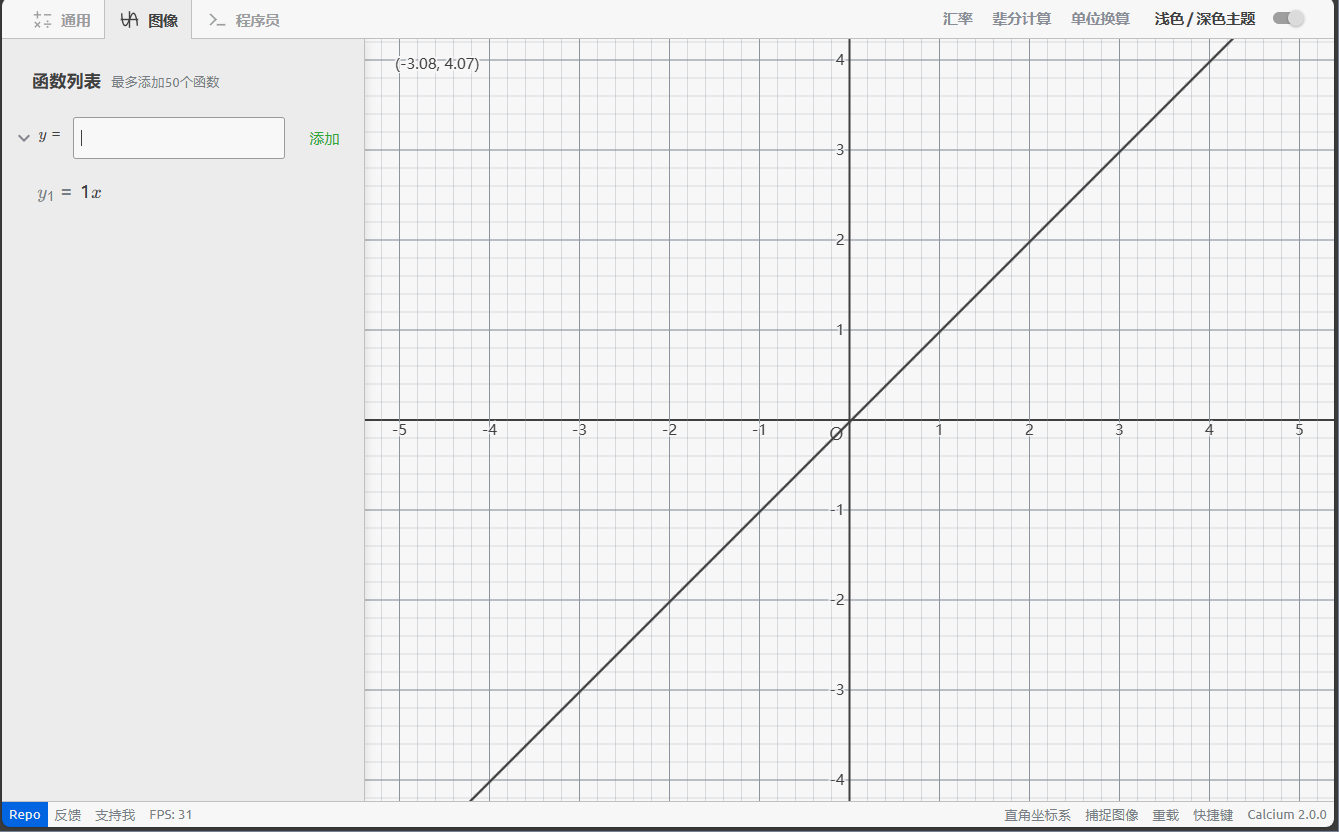Open the 快捷键 shortcuts list
Image resolution: width=1339 pixels, height=832 pixels.
(x=1212, y=815)
